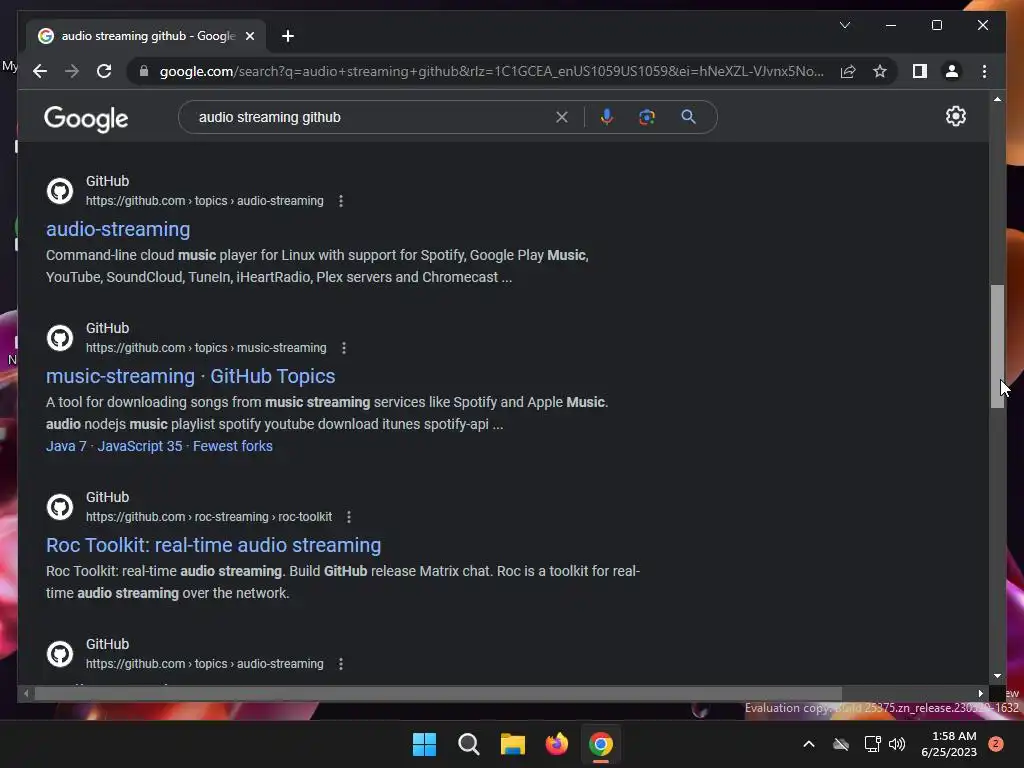Focus the Google search input field
Image resolution: width=1024 pixels, height=768 pixels.
click(x=372, y=118)
